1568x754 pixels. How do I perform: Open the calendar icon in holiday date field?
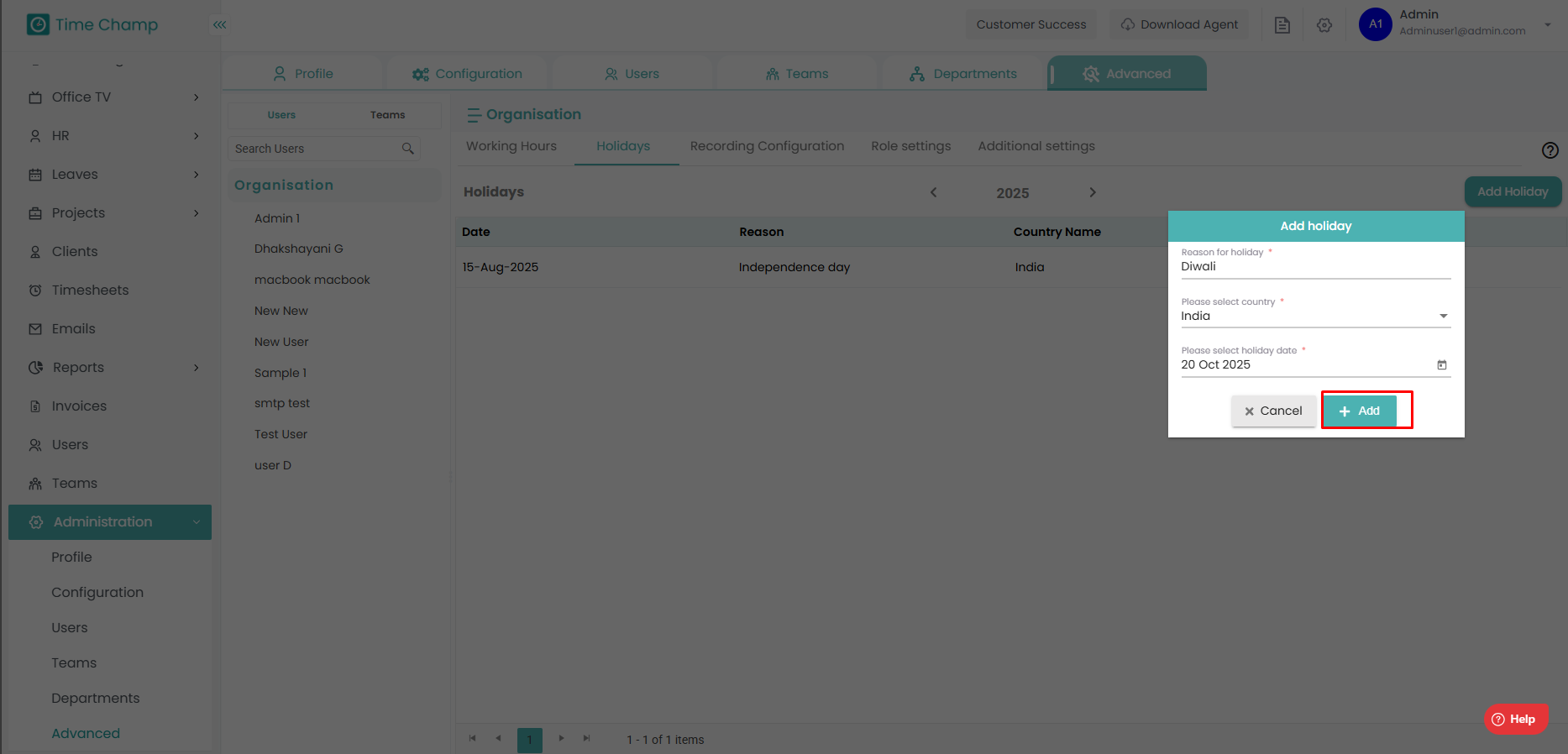(1442, 364)
